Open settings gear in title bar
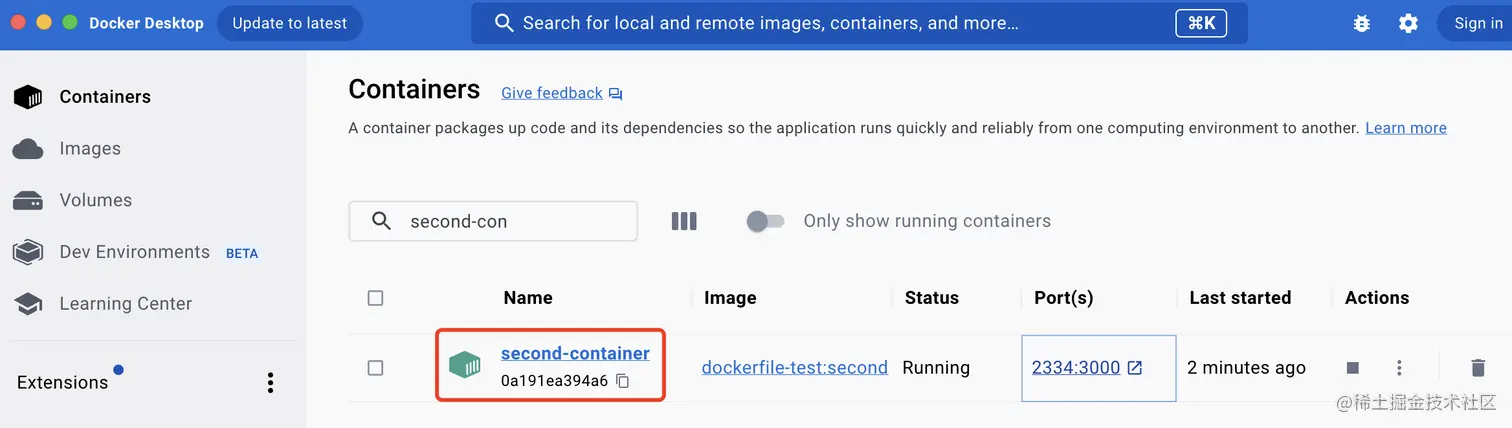 pos(1408,23)
